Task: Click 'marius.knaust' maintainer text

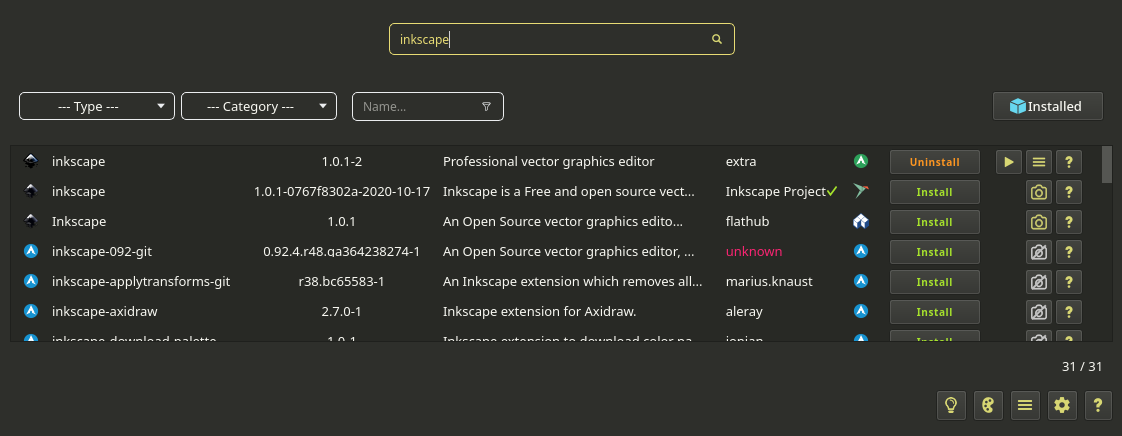Action: point(769,282)
